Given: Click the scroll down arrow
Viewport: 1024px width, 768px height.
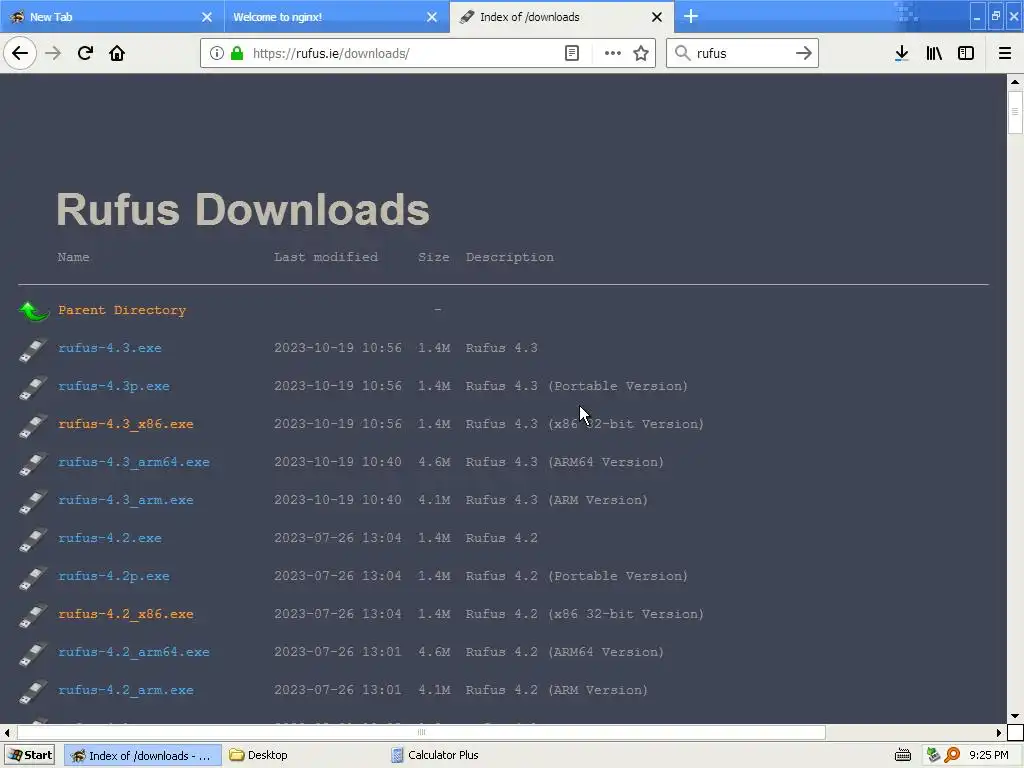Looking at the screenshot, I should pyautogui.click(x=1015, y=716).
